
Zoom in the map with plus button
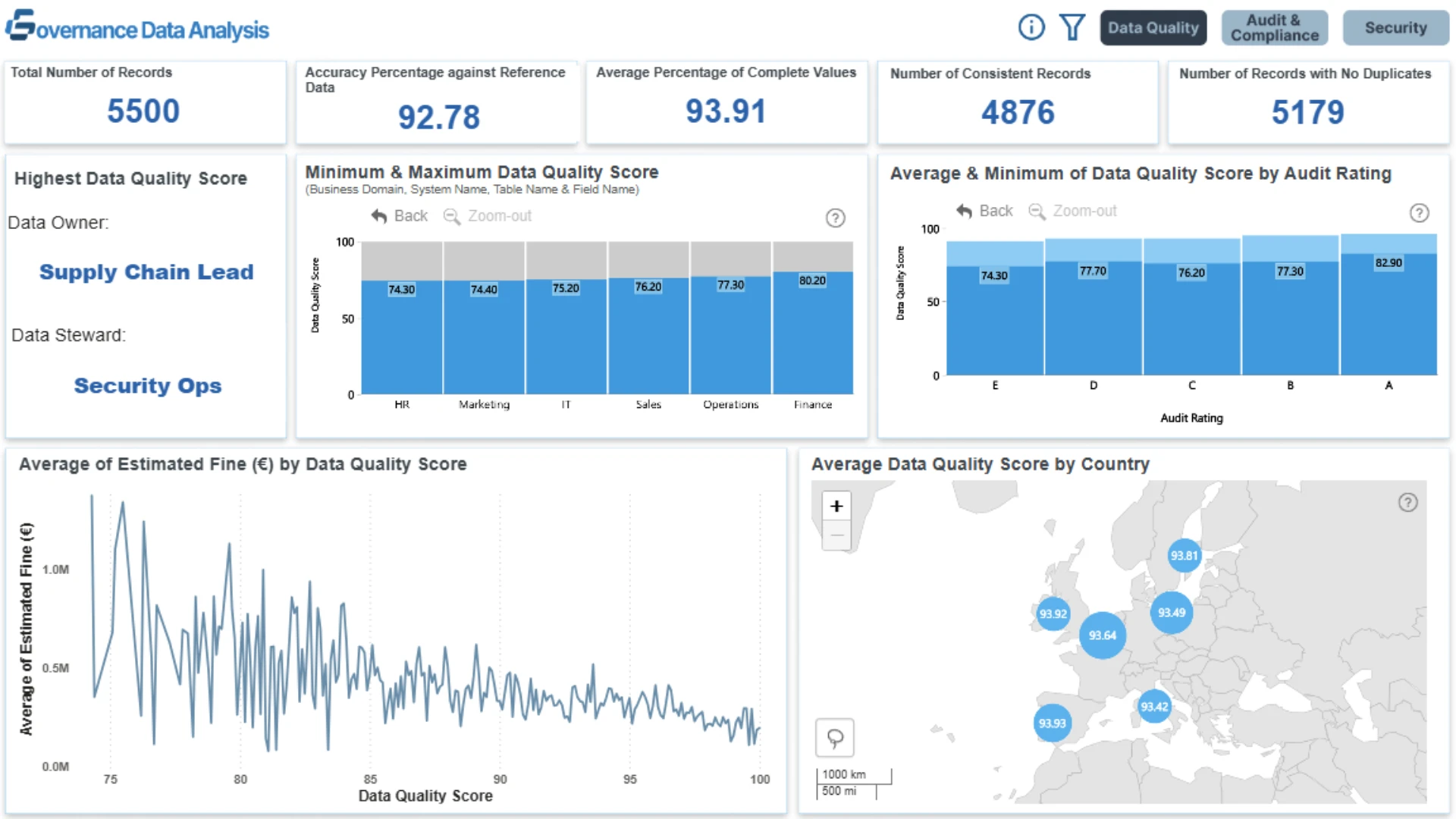pos(836,506)
